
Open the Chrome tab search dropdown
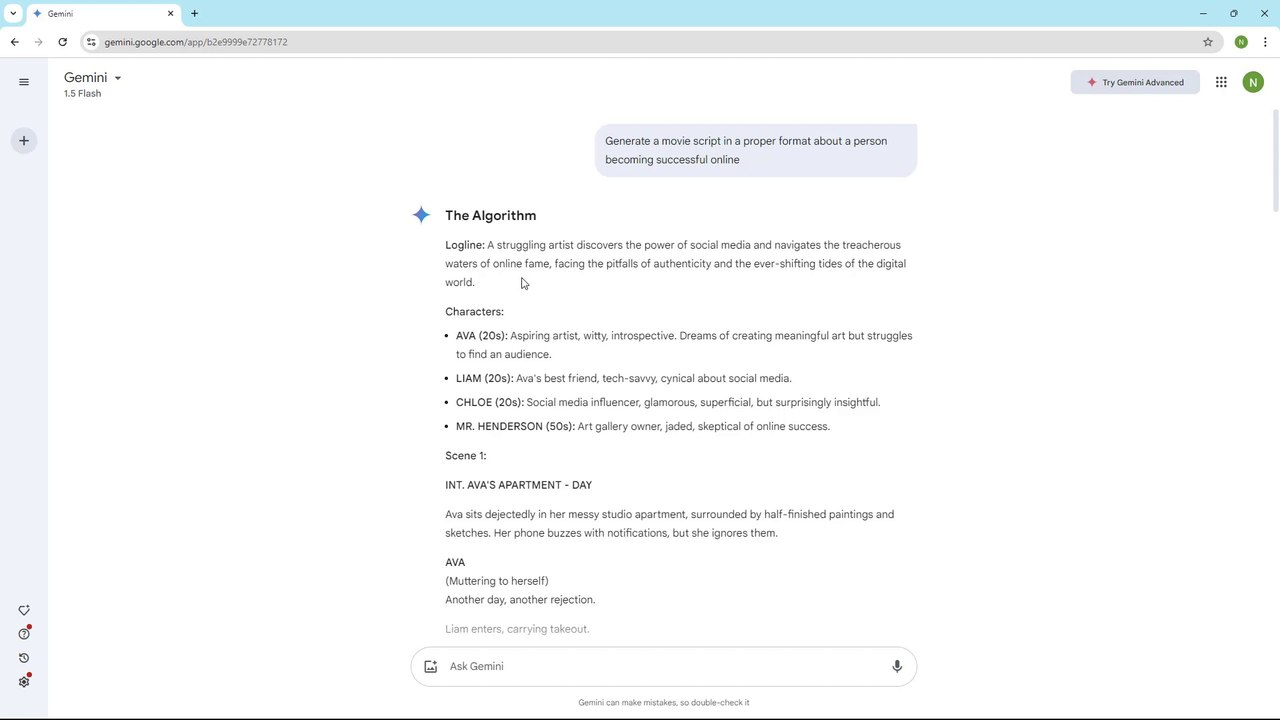pos(13,14)
